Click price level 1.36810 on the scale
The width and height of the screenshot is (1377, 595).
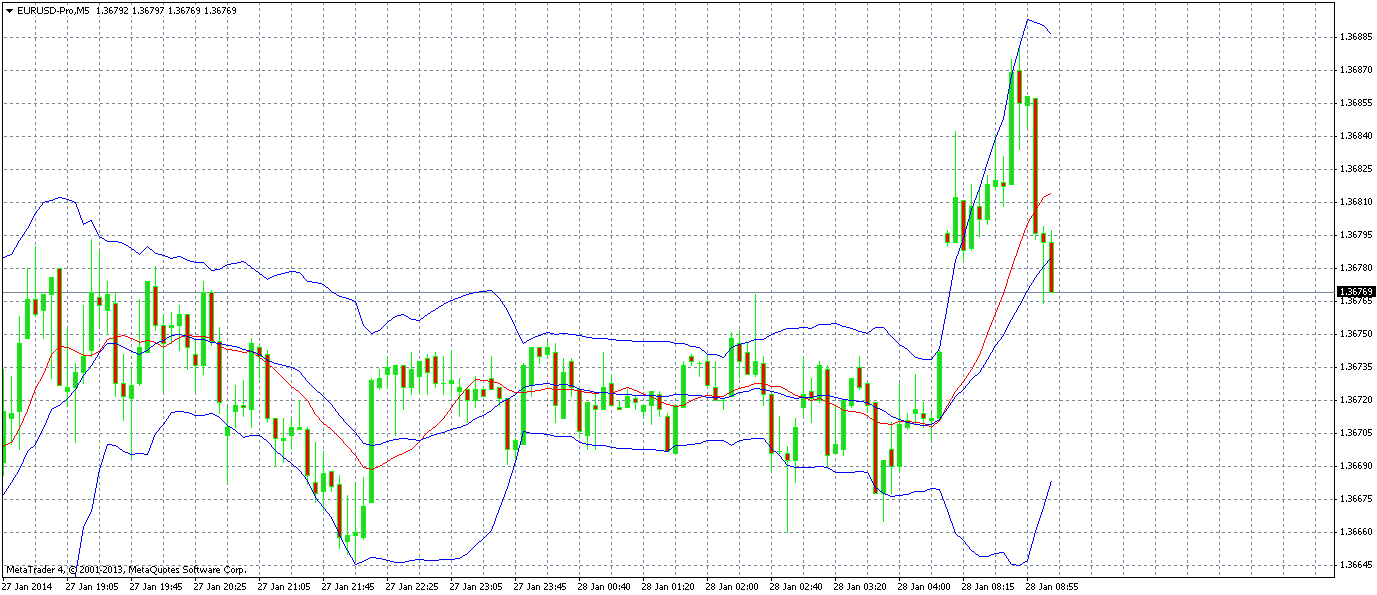1355,202
